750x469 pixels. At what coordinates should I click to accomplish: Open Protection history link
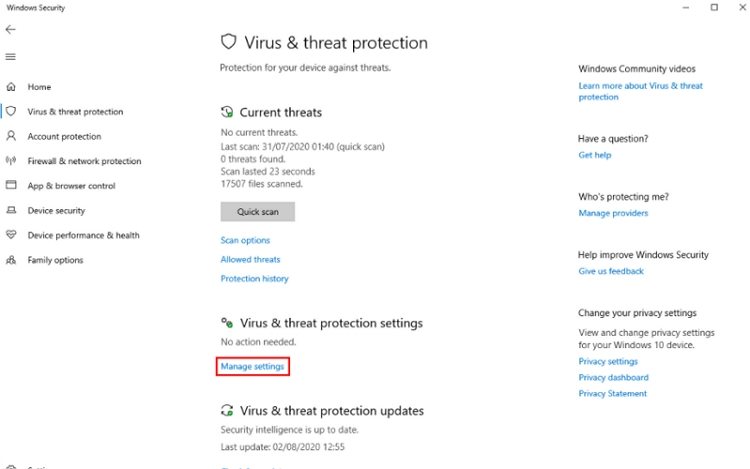coord(254,278)
